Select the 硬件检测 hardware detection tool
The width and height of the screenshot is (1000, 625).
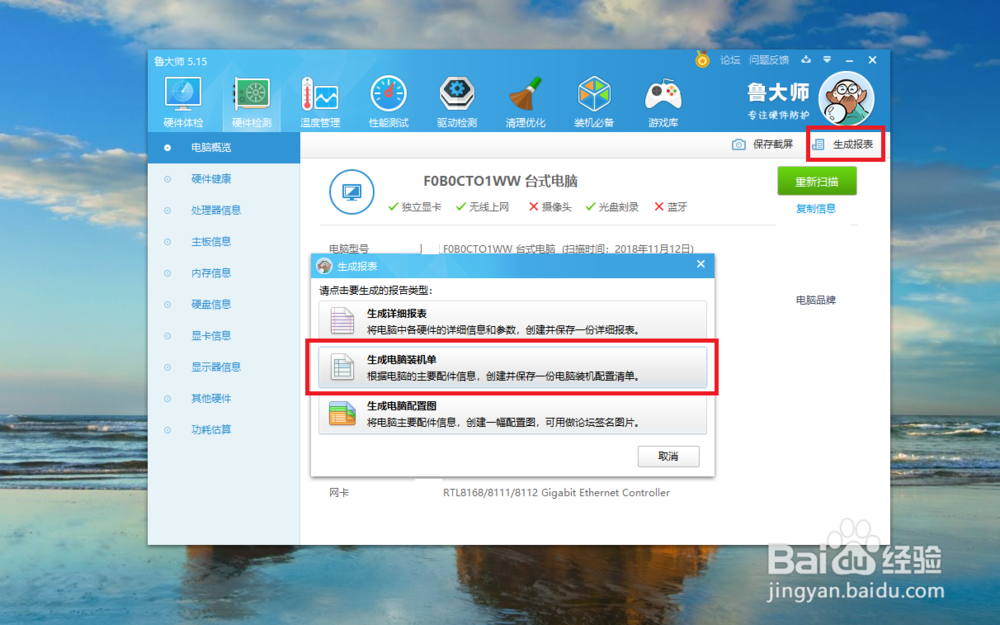252,102
